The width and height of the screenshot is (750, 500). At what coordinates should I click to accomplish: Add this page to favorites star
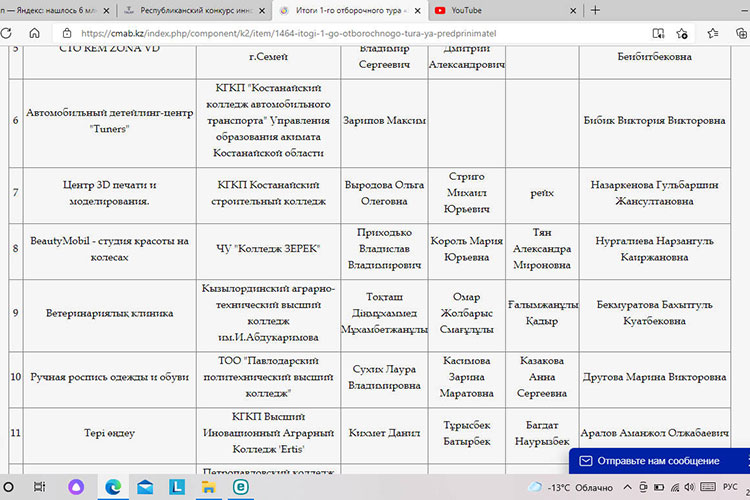682,33
